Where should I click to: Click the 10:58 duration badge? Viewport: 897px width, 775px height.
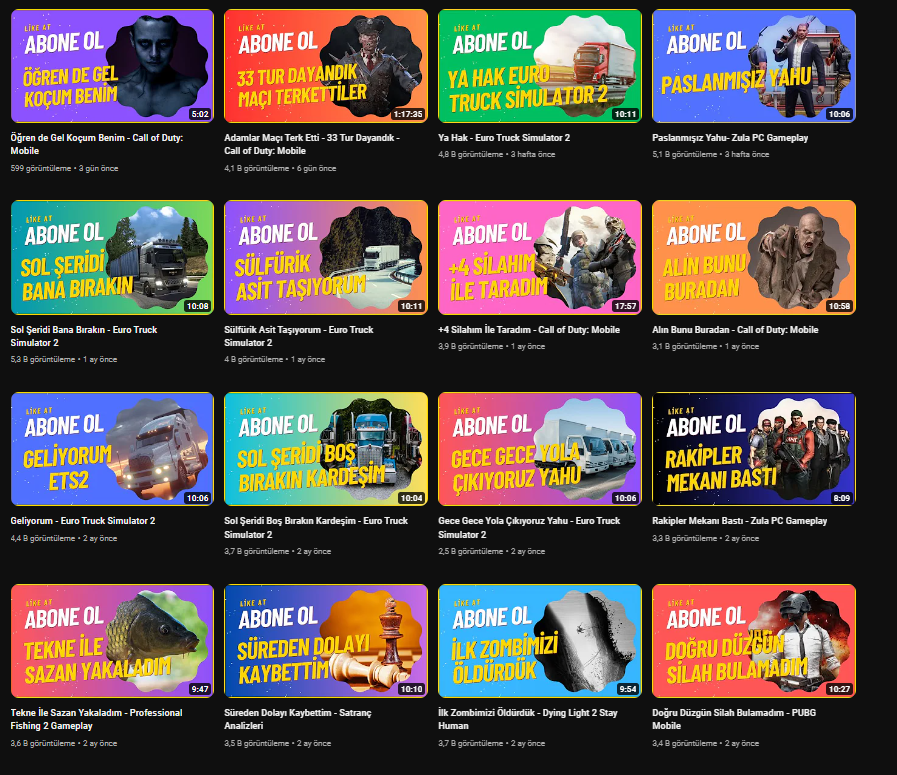[x=839, y=306]
